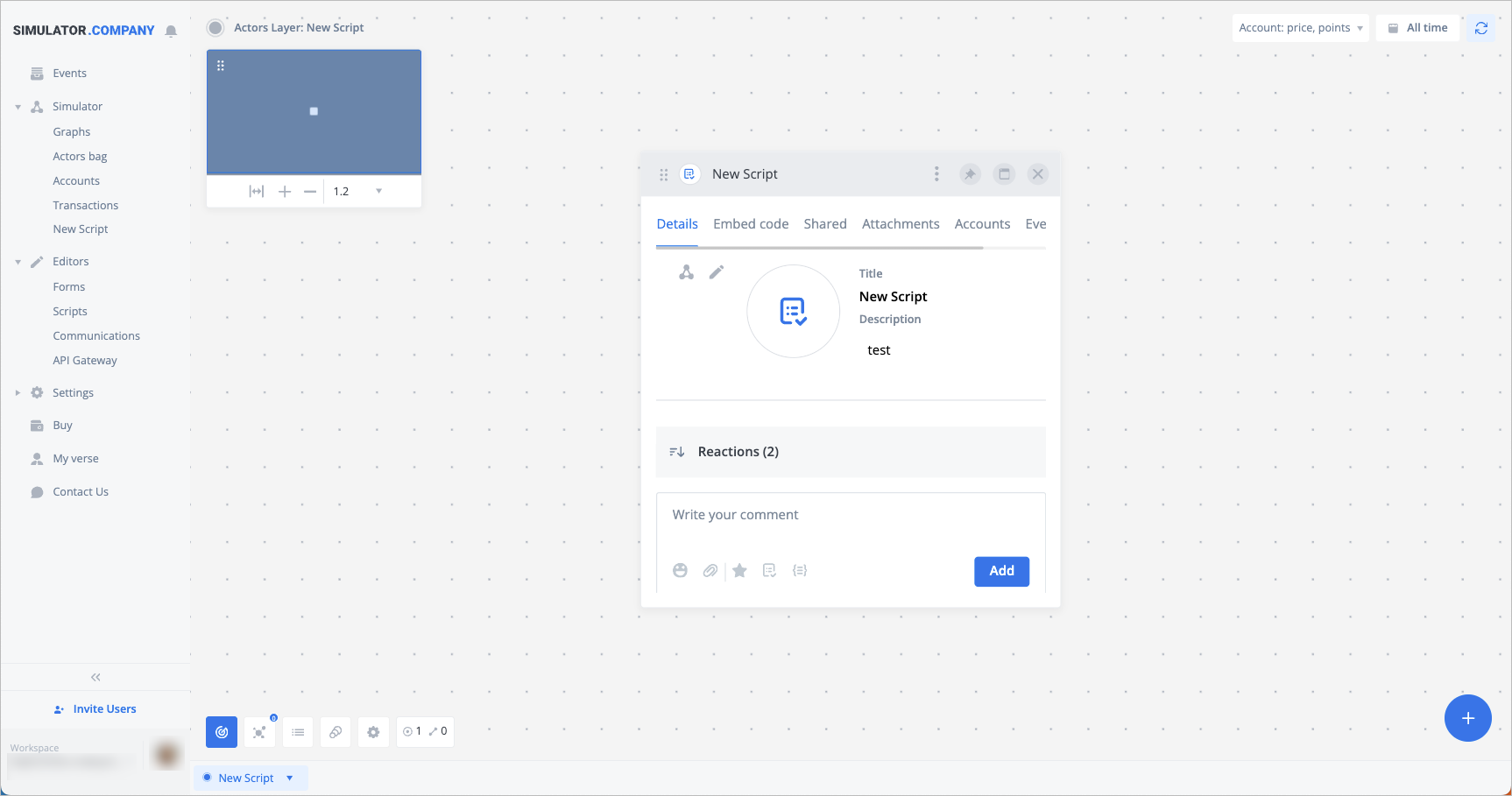Click the refresh icon at top right
The image size is (1512, 796).
coord(1481,28)
